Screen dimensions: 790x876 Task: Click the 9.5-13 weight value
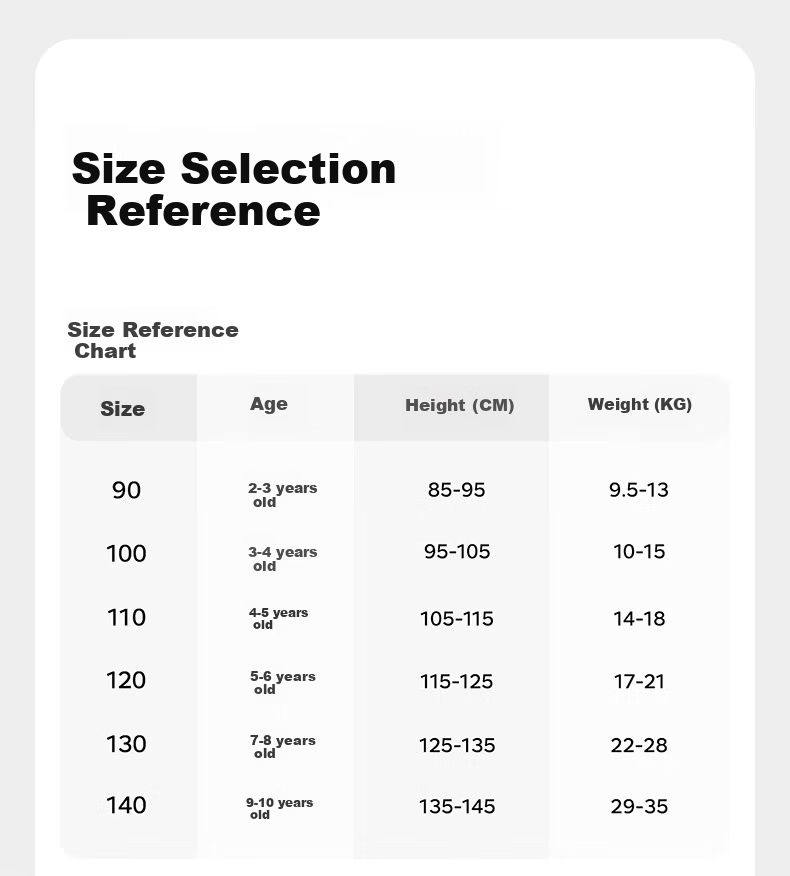tap(639, 490)
